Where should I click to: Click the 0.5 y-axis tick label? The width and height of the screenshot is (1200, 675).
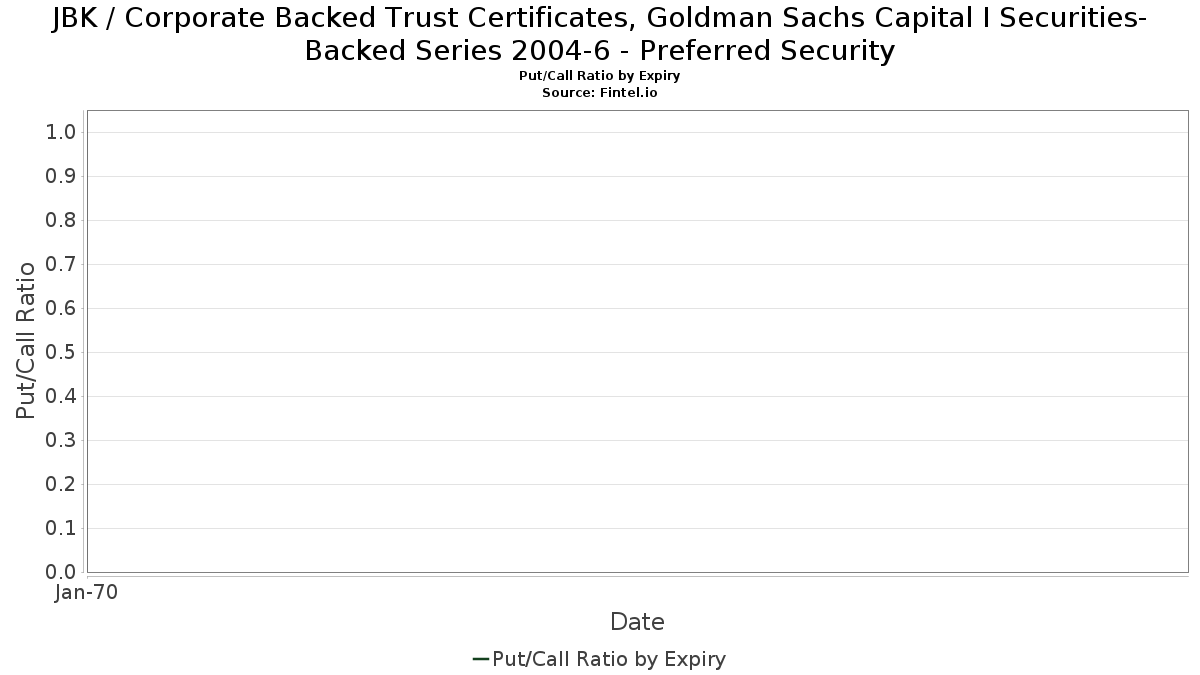click(62, 352)
